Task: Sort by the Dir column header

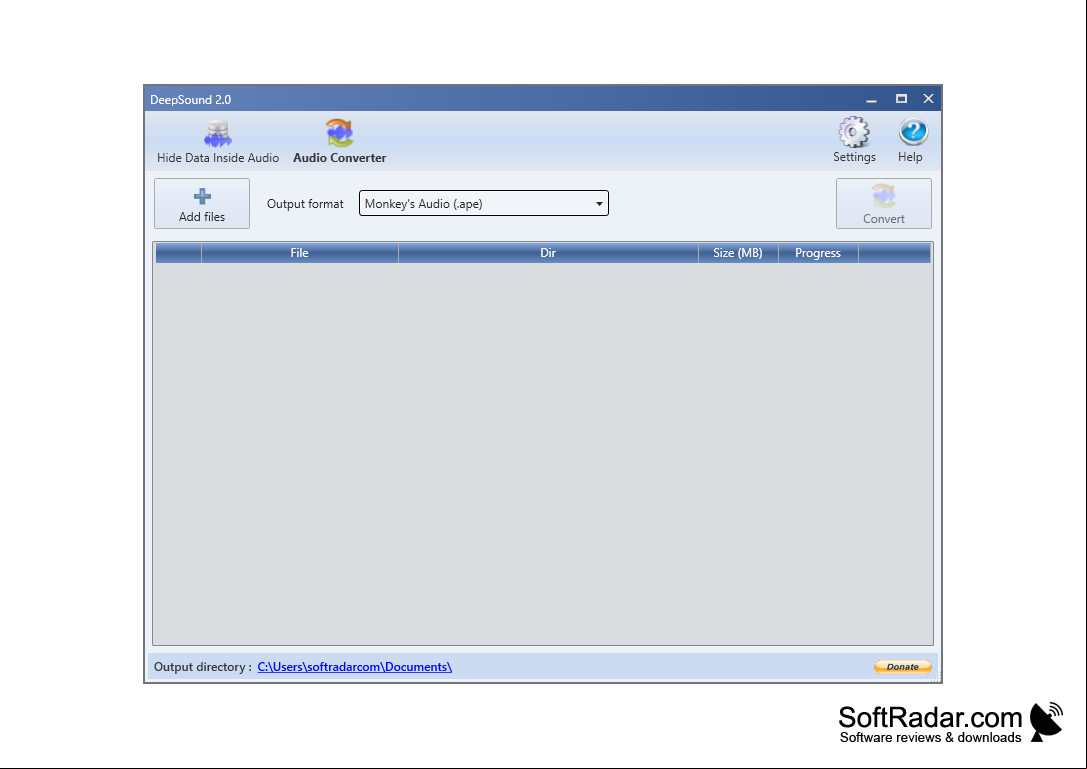Action: tap(548, 253)
